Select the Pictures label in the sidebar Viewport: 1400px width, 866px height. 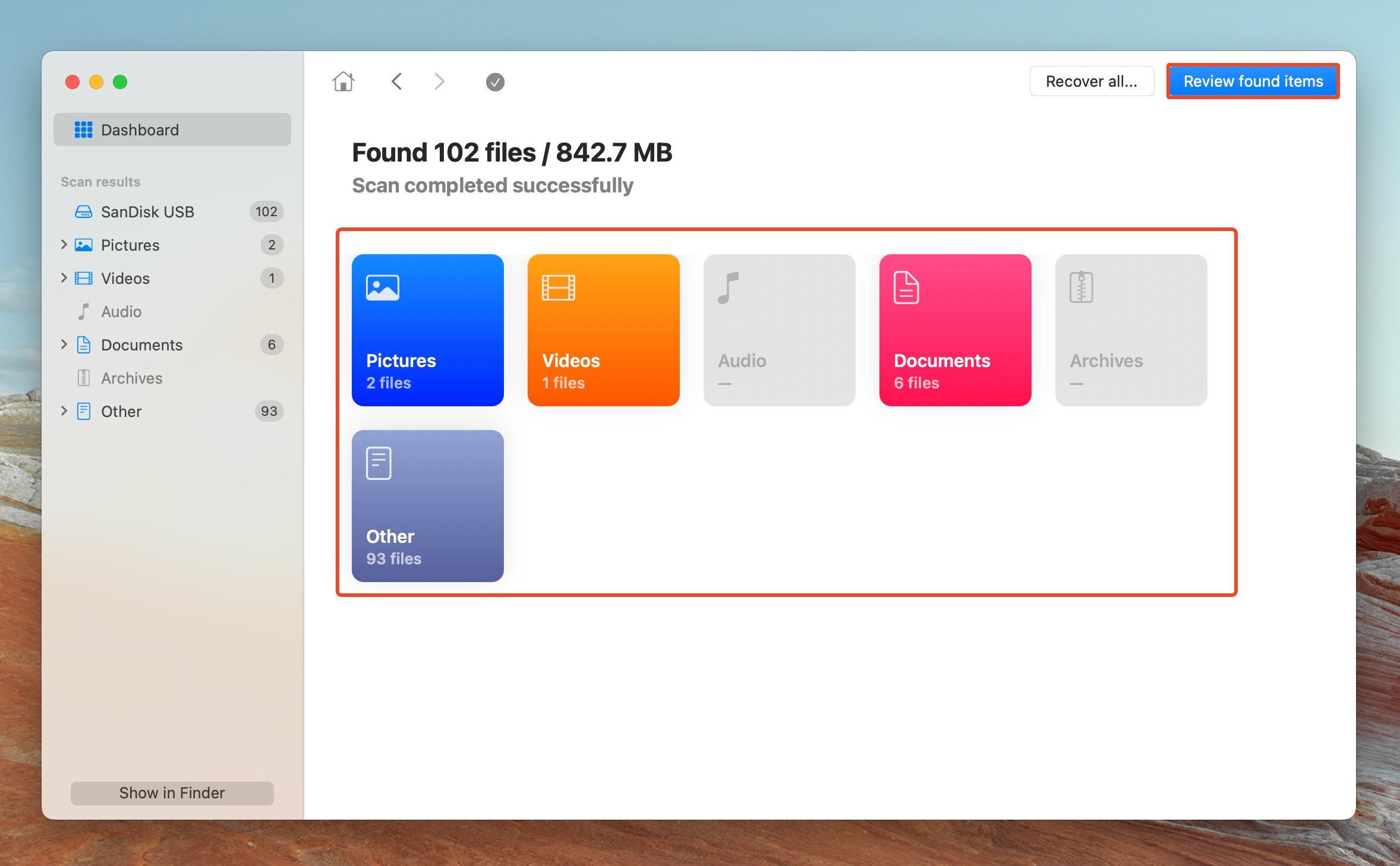coord(130,245)
